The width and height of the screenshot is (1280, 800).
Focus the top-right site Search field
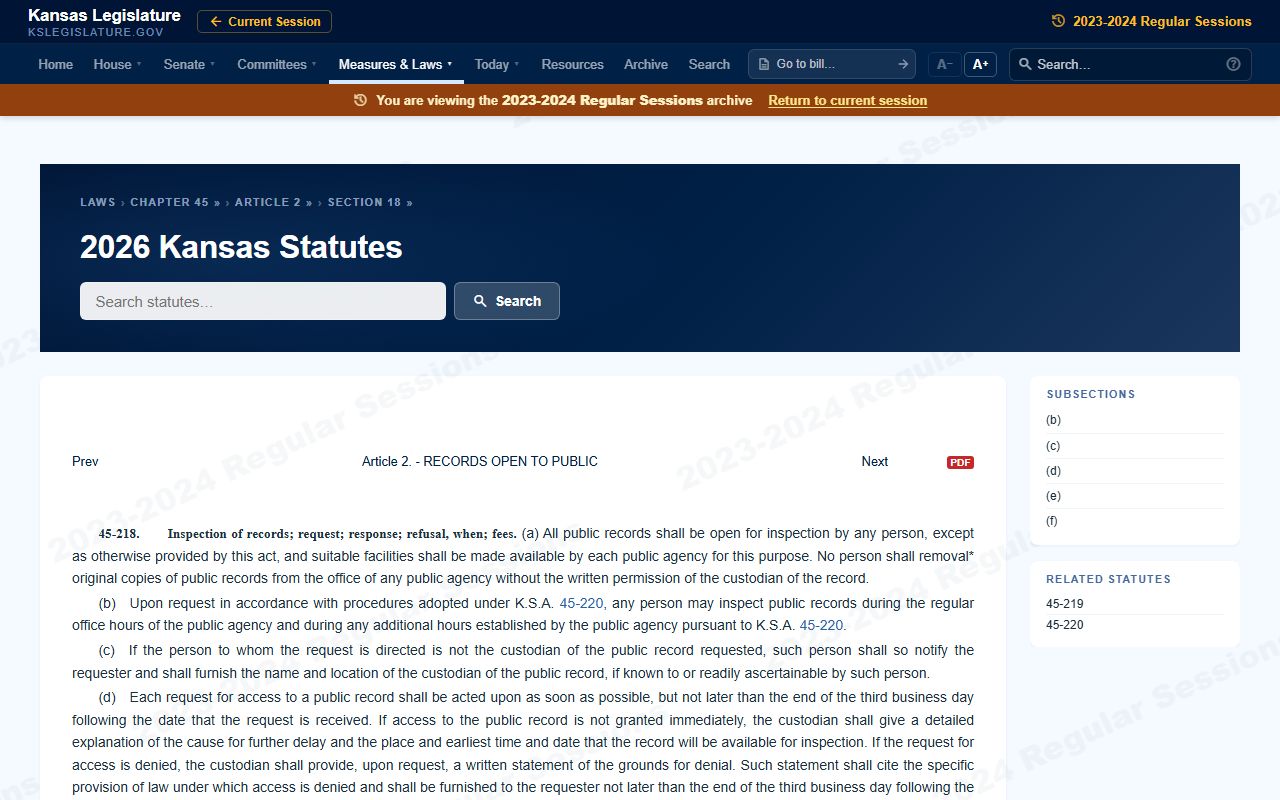[1130, 64]
